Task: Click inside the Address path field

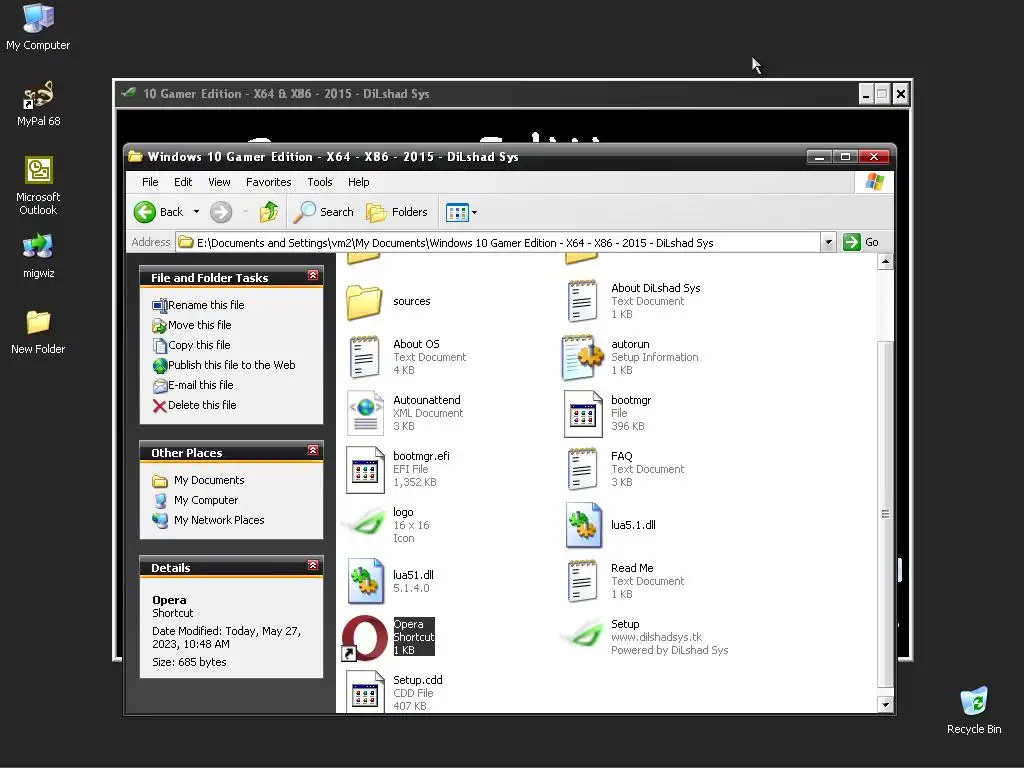Action: pyautogui.click(x=498, y=242)
